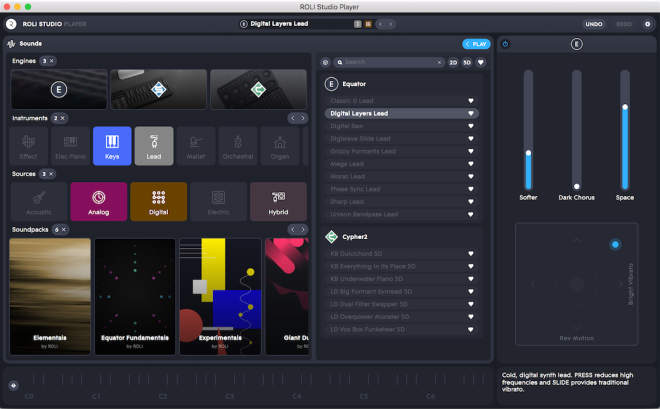Toggle the 2D filter

tap(453, 62)
